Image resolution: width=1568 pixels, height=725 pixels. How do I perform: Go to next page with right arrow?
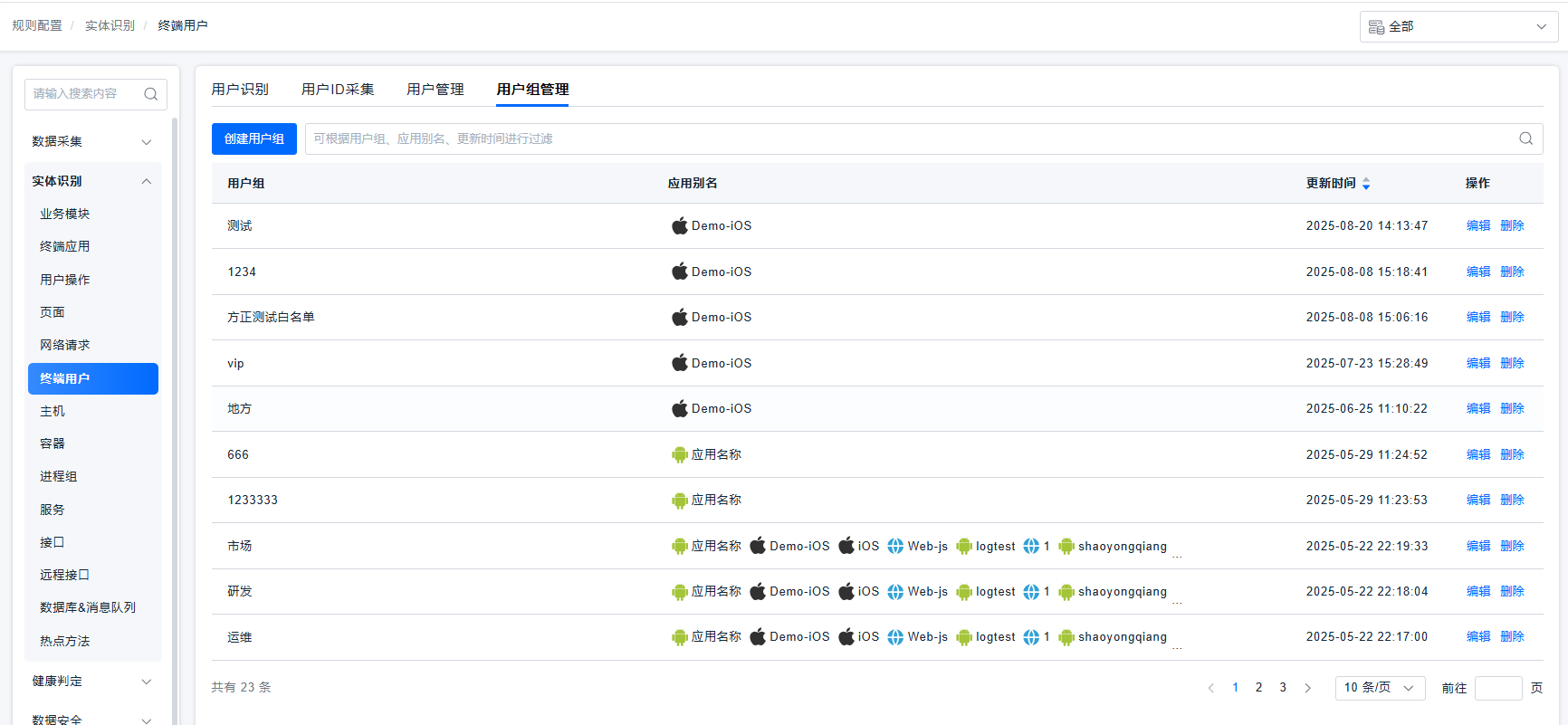(x=1307, y=688)
